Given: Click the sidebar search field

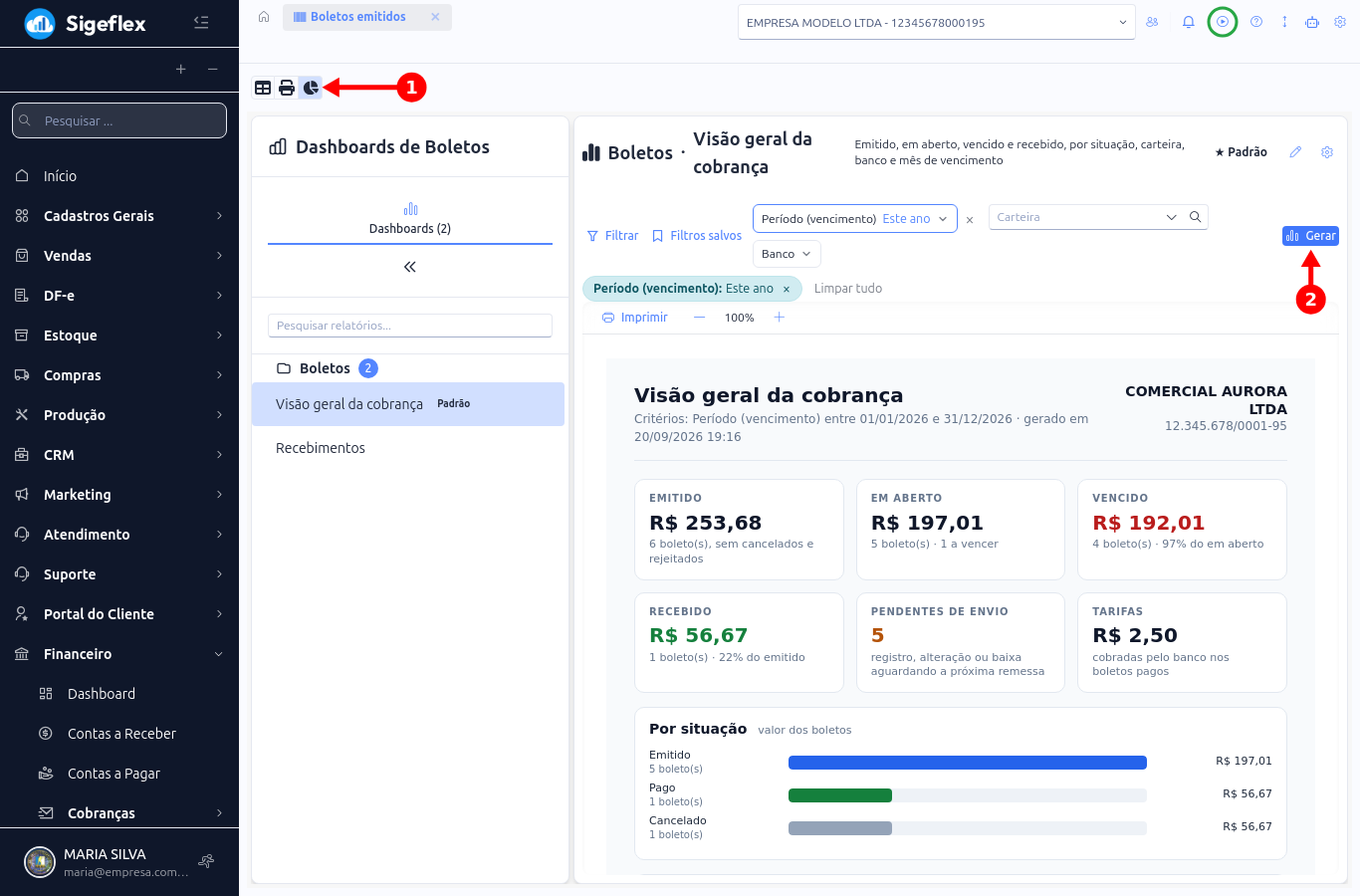Looking at the screenshot, I should (119, 120).
